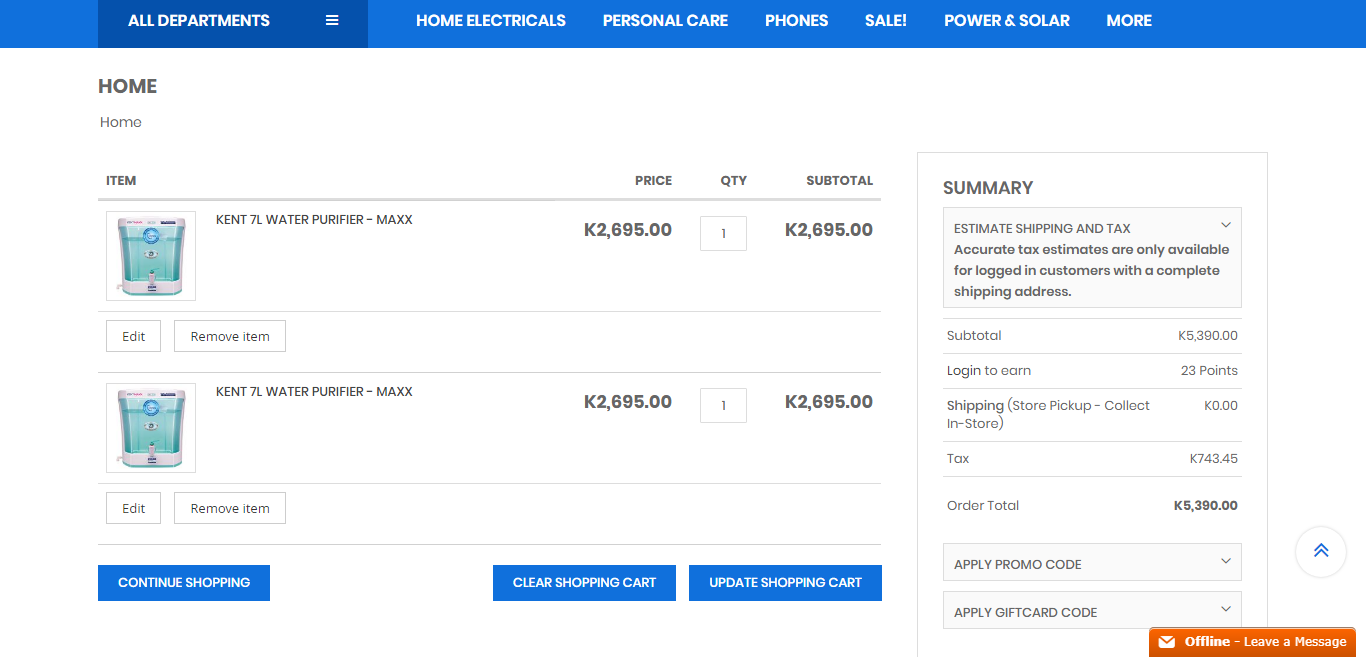Image resolution: width=1366 pixels, height=657 pixels.
Task: Click the Home breadcrumb link
Action: tap(121, 122)
